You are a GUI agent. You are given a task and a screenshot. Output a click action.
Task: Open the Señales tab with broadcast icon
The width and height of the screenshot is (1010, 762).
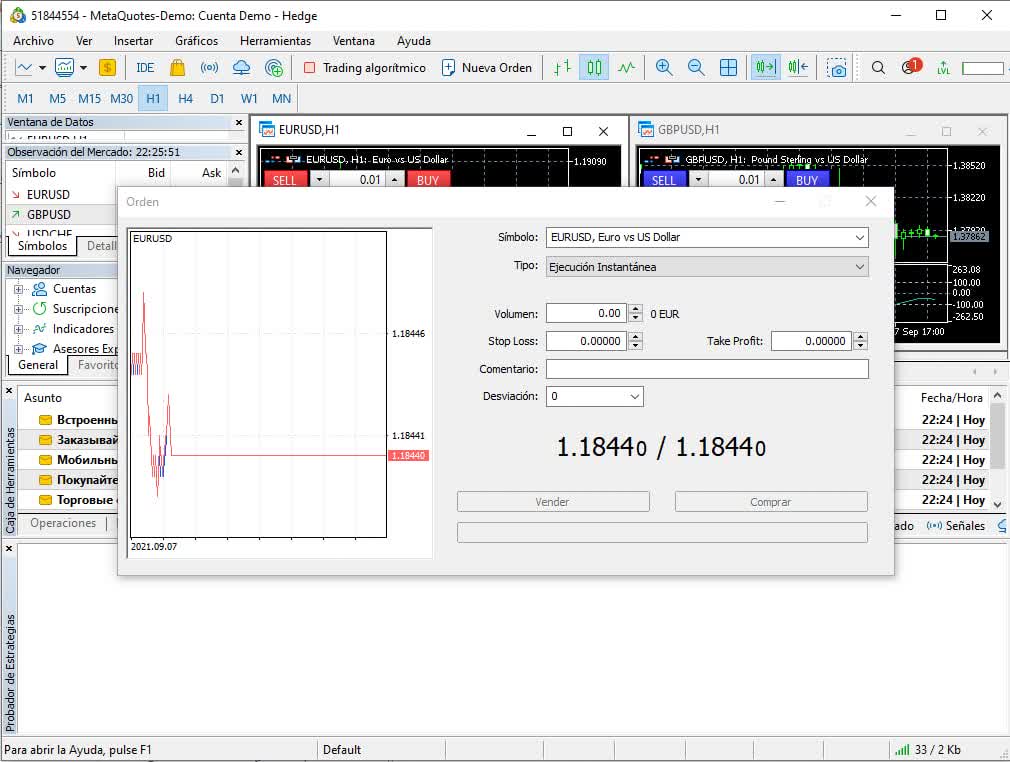point(956,526)
